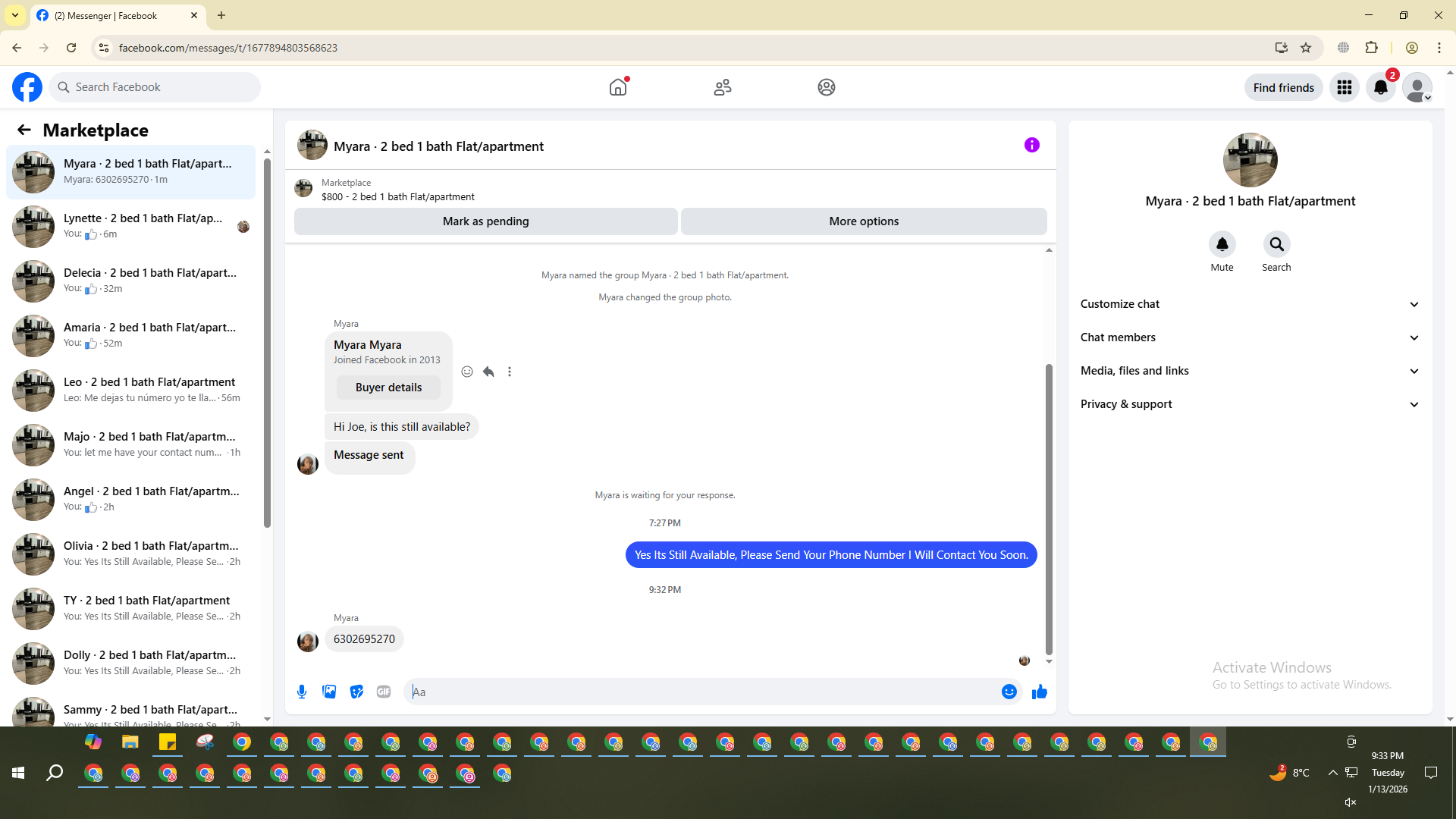Click the voice clip microphone icon
The width and height of the screenshot is (1456, 819).
click(x=302, y=692)
